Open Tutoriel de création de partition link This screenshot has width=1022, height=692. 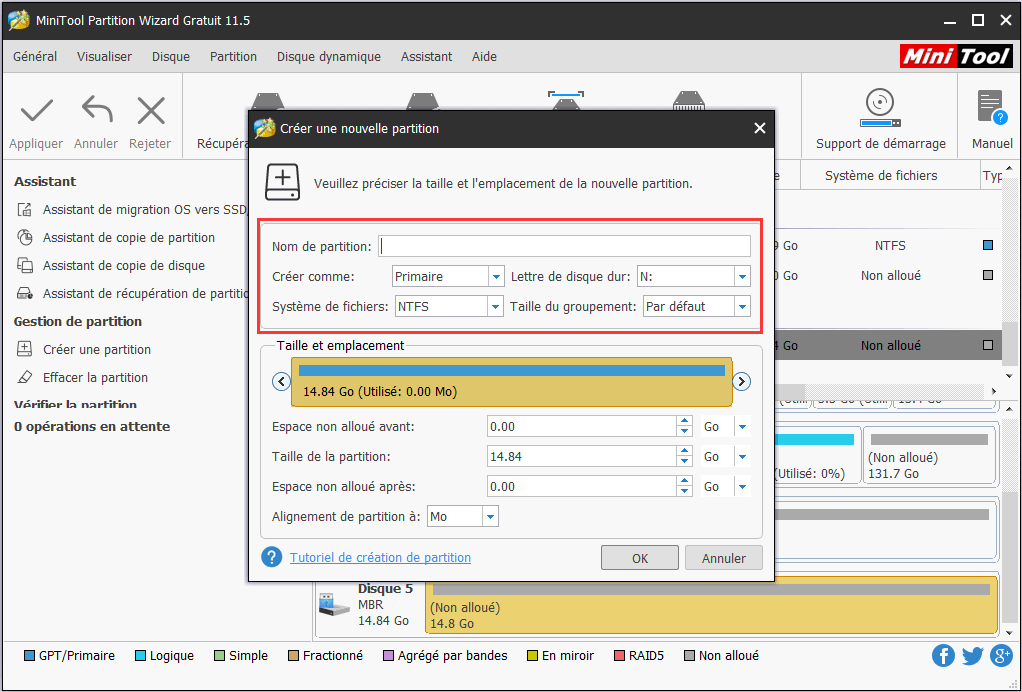coord(380,558)
